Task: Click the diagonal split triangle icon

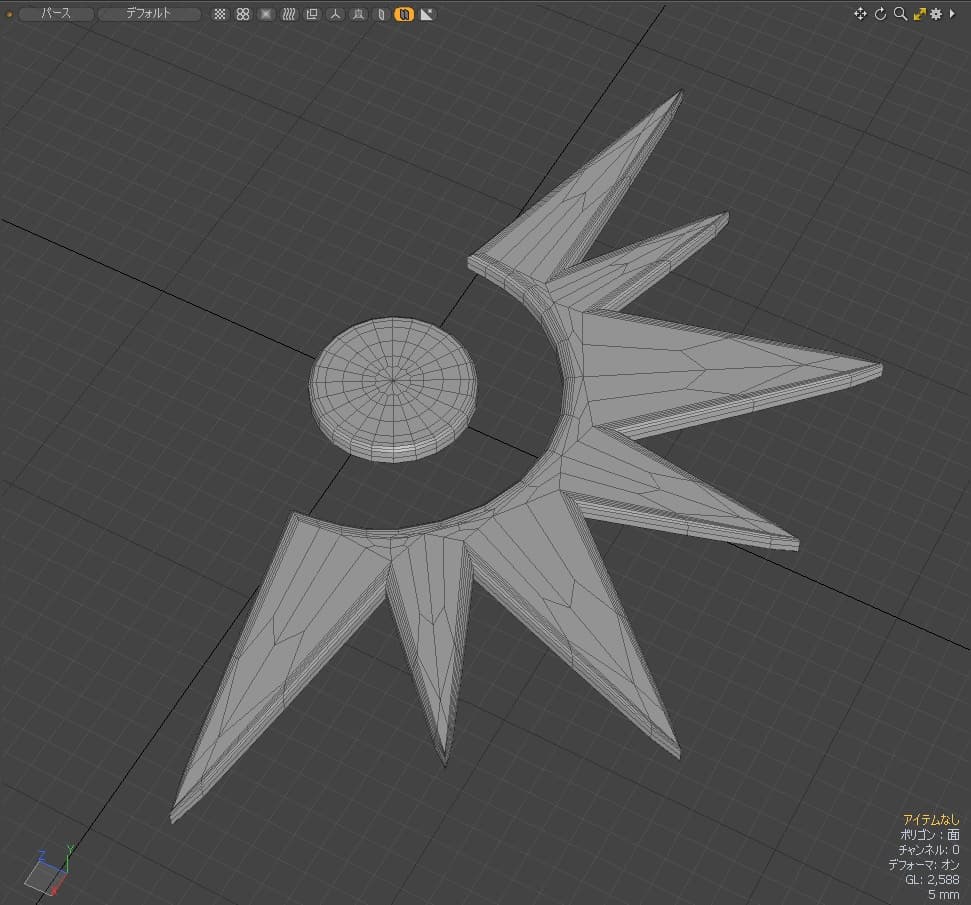Action: [427, 14]
